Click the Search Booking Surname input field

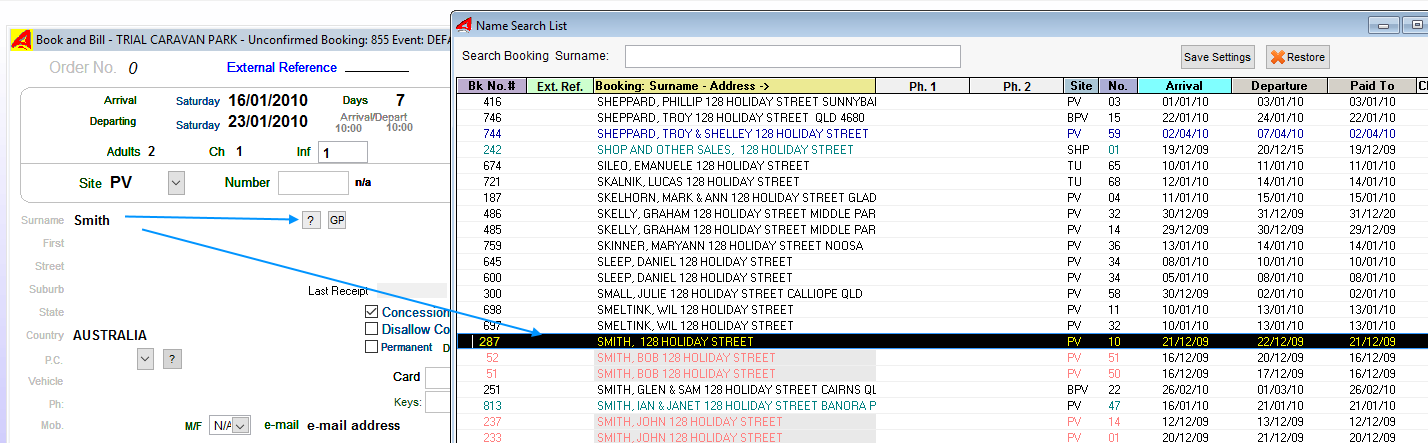792,56
